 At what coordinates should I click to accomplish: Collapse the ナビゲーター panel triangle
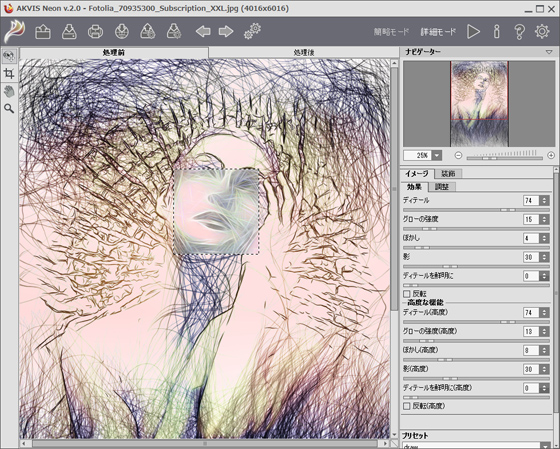tap(549, 52)
